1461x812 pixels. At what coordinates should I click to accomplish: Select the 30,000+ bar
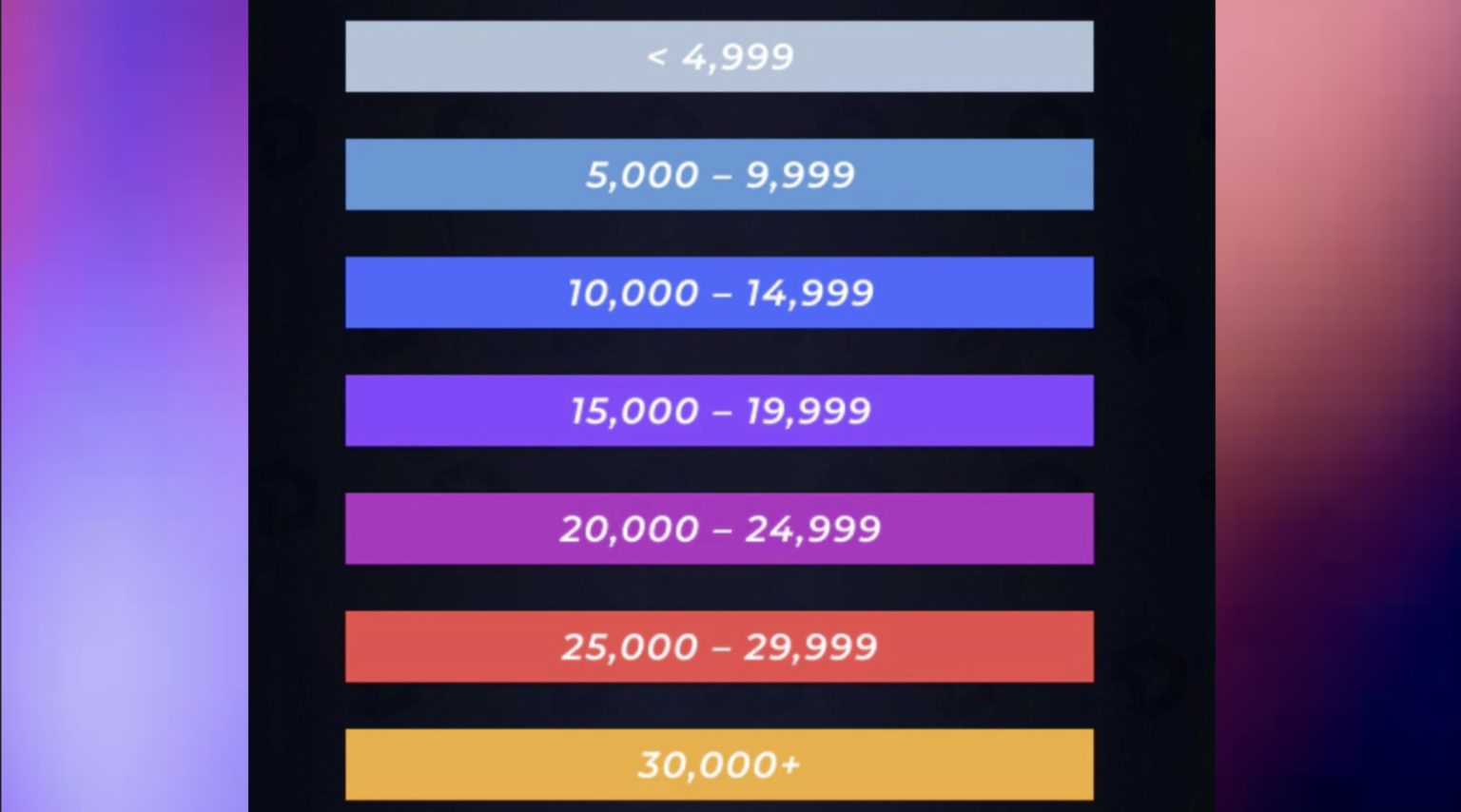coord(719,764)
